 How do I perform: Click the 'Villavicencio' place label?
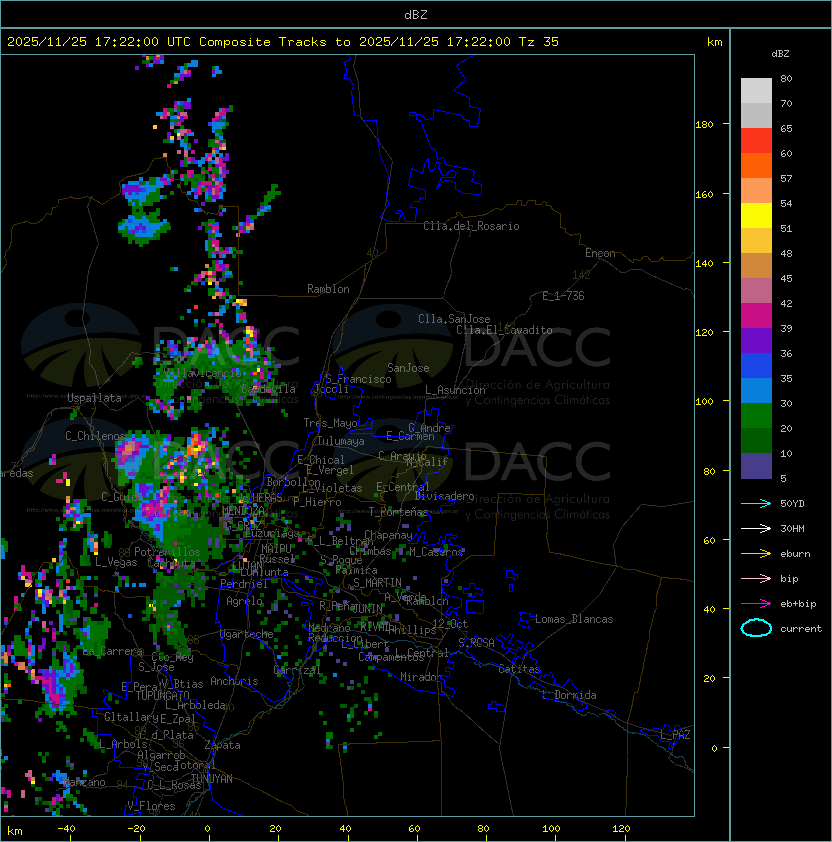pos(202,373)
